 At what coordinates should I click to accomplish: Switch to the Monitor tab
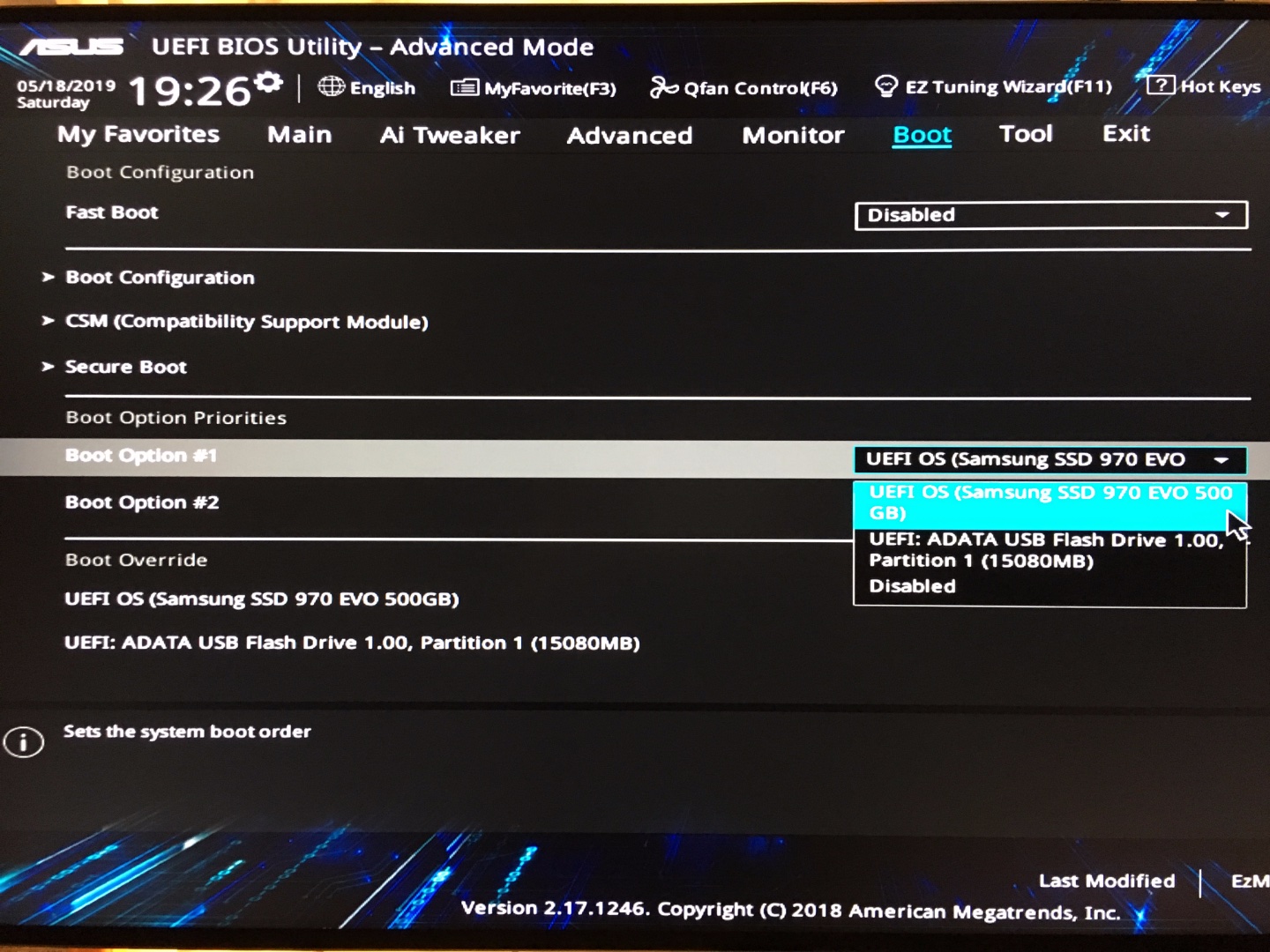click(793, 135)
